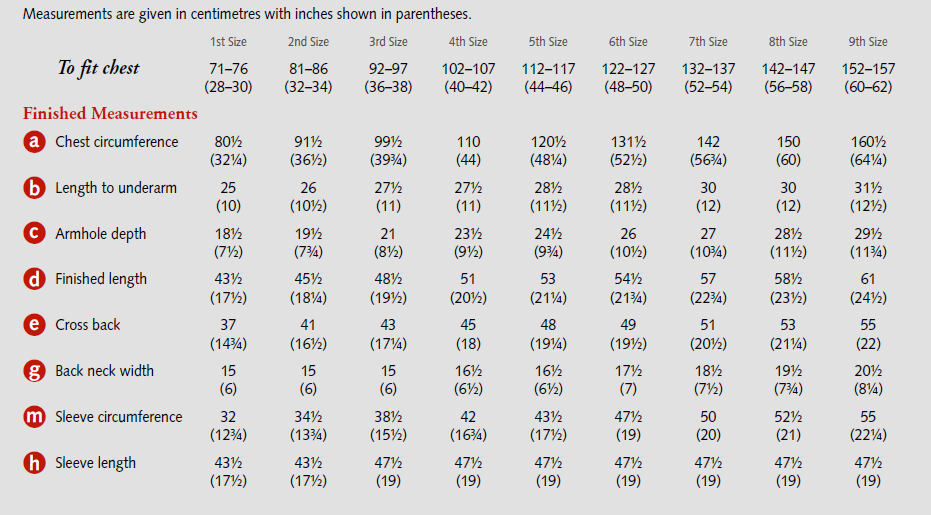This screenshot has width=931, height=515.
Task: Select the red 'e' Cross back marker
Action: click(x=35, y=325)
